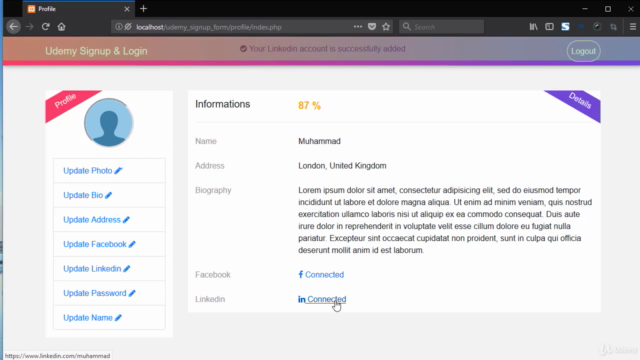Viewport: 640px width, 360px height.
Task: Bookmark this page with the star icon
Action: (x=386, y=27)
